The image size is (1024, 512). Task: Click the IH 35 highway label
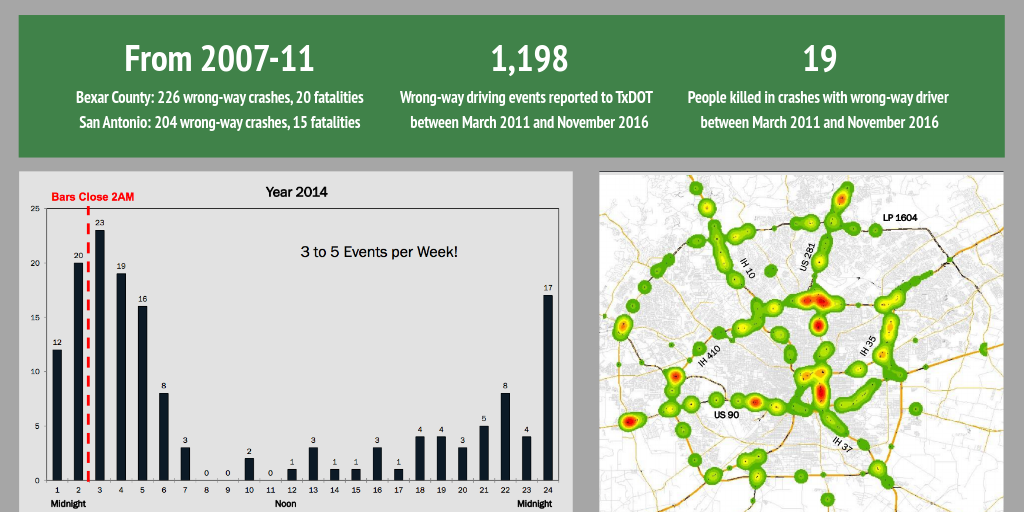[869, 347]
